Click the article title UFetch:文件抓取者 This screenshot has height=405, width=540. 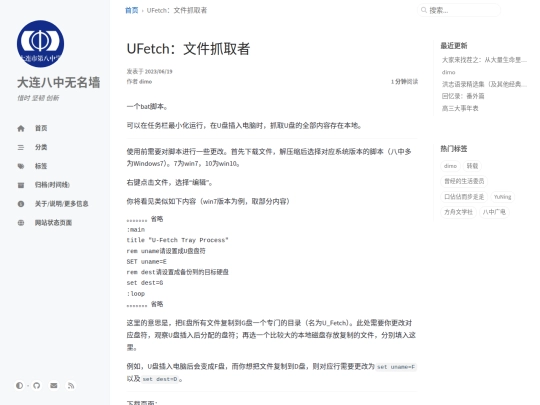(188, 49)
